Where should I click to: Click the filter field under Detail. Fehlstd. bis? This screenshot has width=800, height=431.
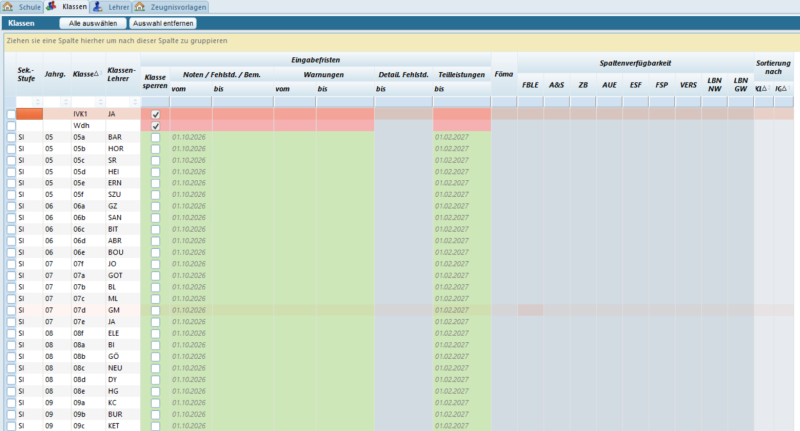tap(403, 102)
